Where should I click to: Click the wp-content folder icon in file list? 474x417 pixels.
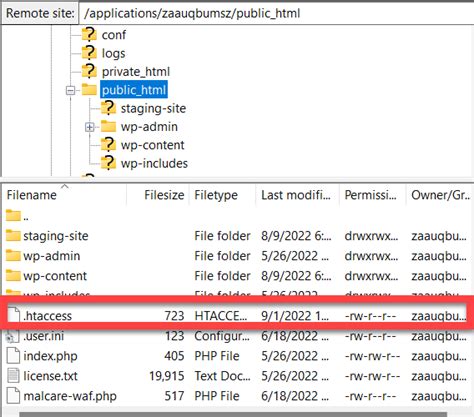[13, 276]
